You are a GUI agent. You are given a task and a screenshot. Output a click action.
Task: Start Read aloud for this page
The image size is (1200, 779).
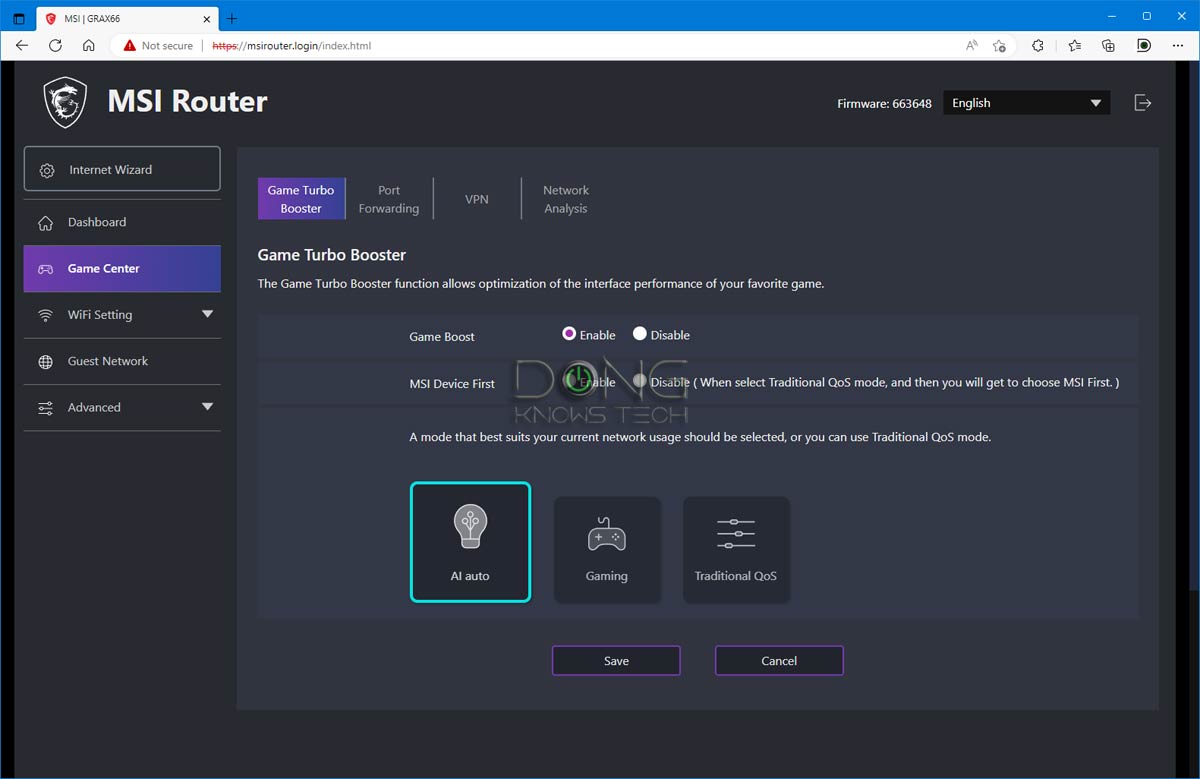(x=972, y=45)
